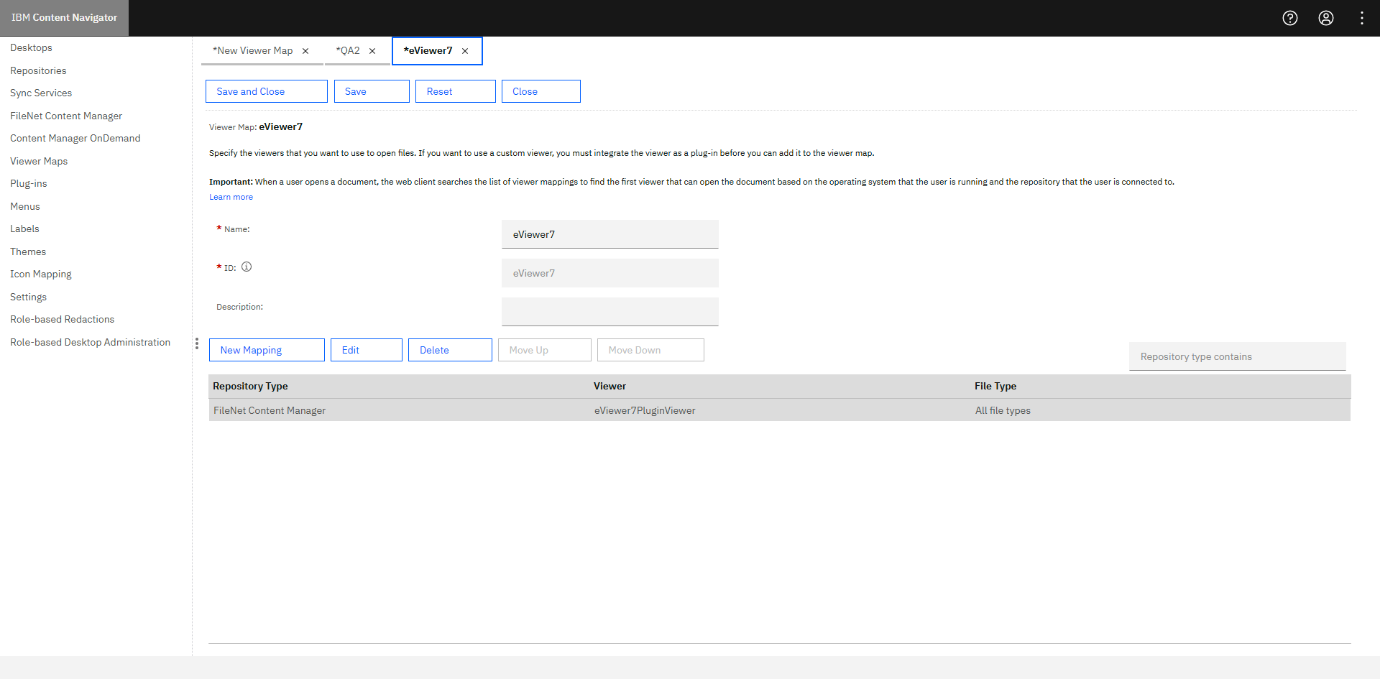Switch to the New Viewer Map tab
Screen dimensions: 1380x679
point(253,51)
